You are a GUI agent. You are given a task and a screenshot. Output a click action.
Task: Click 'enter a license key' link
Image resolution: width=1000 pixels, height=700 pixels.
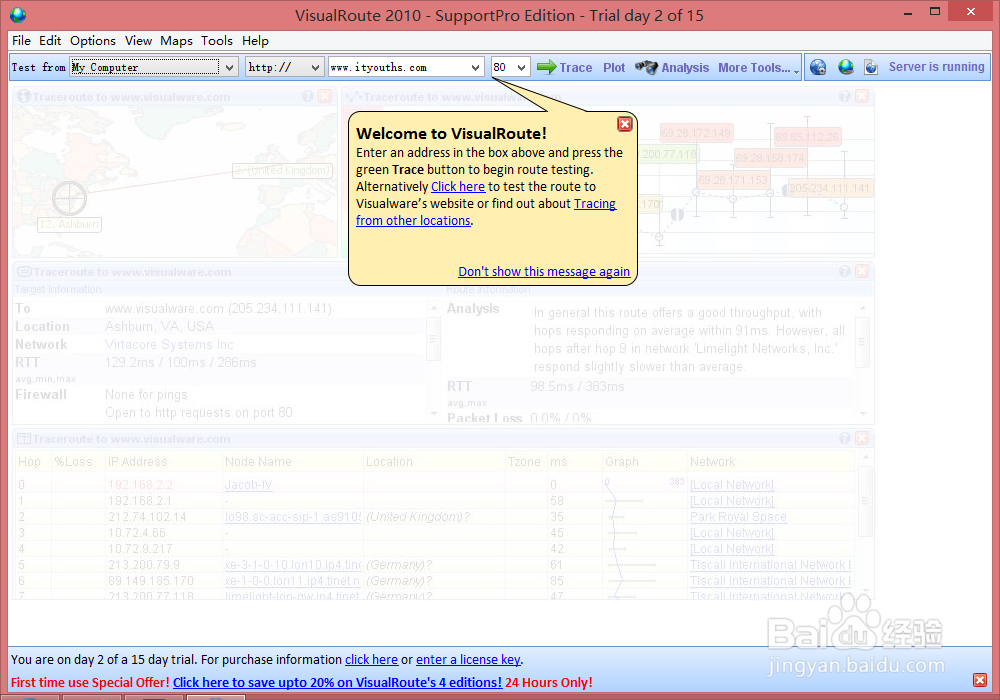coord(468,660)
